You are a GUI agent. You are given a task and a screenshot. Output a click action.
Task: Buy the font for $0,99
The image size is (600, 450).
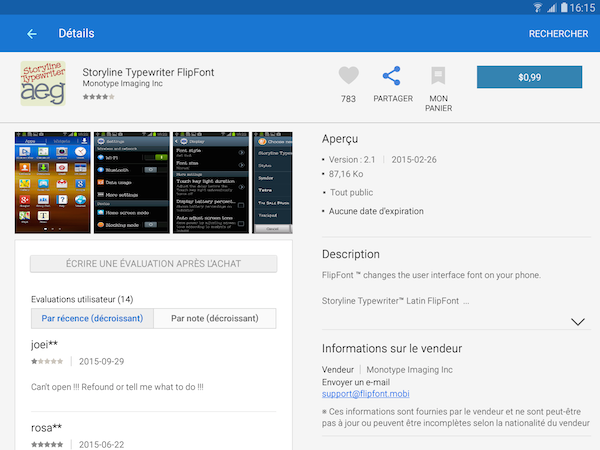529,77
